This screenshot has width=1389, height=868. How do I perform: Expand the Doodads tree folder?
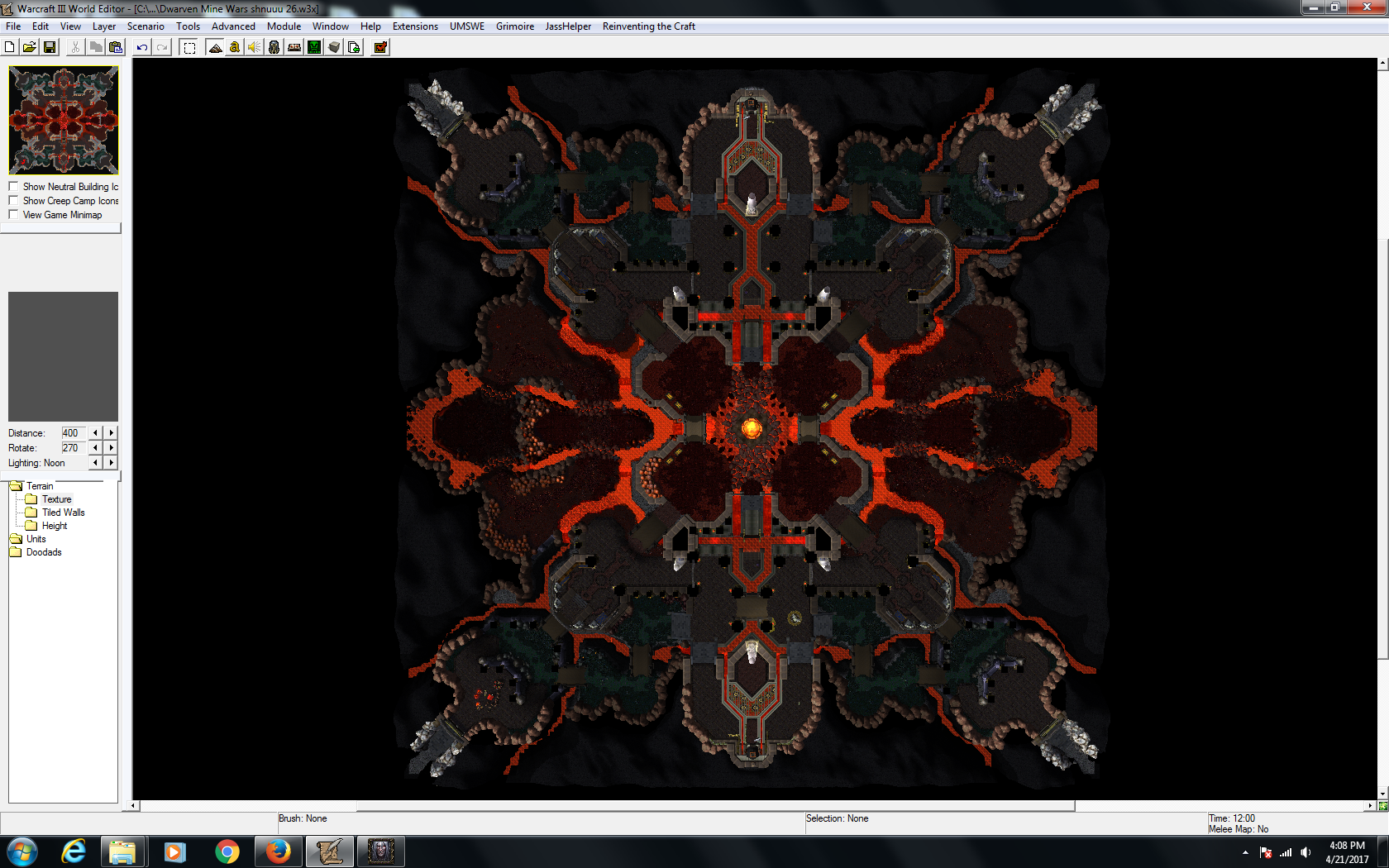click(x=16, y=552)
